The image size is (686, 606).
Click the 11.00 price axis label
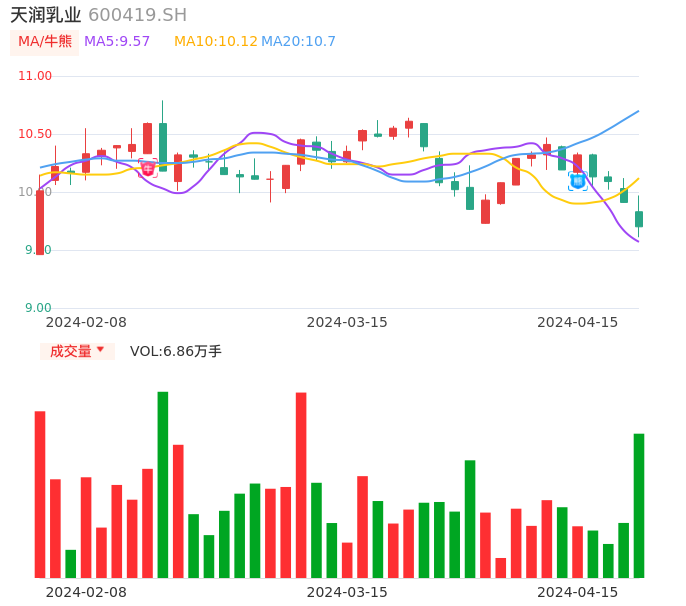tap(35, 76)
